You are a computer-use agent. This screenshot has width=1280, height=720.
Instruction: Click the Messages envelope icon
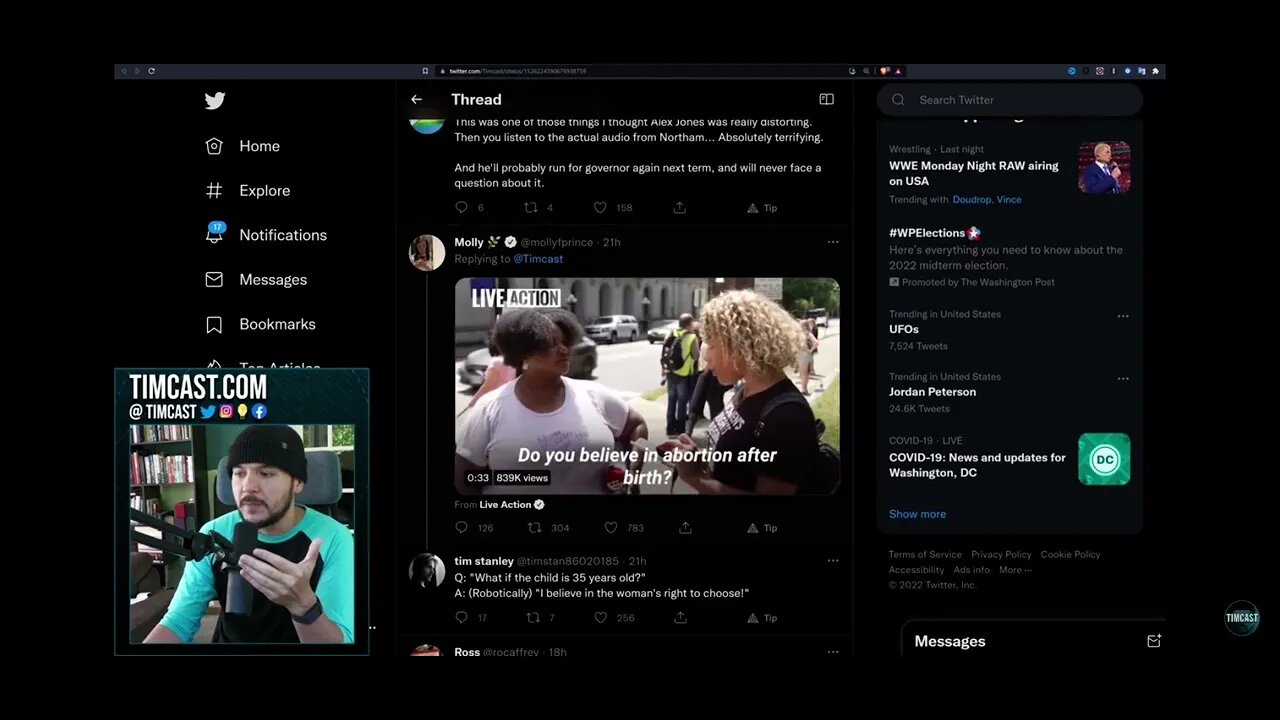tap(214, 280)
